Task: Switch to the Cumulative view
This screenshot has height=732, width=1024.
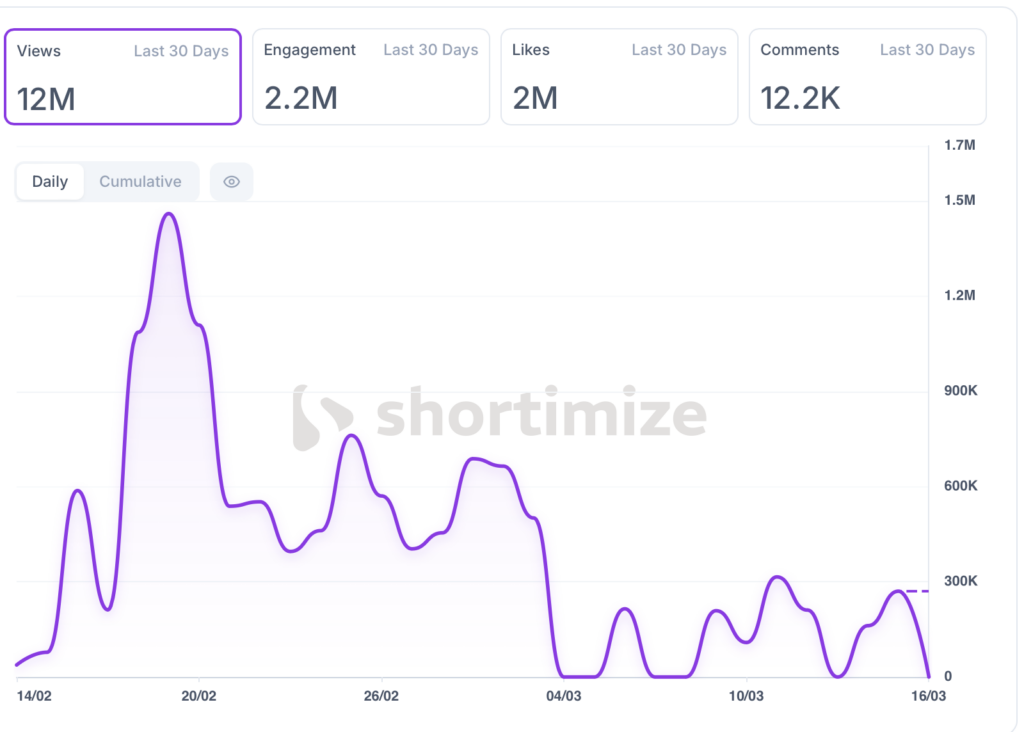Action: (x=140, y=182)
